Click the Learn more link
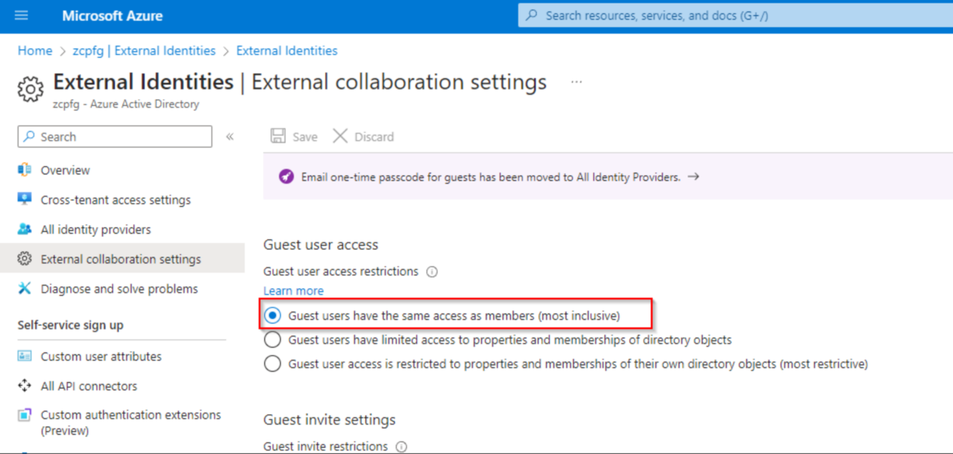953x454 pixels. (x=293, y=291)
